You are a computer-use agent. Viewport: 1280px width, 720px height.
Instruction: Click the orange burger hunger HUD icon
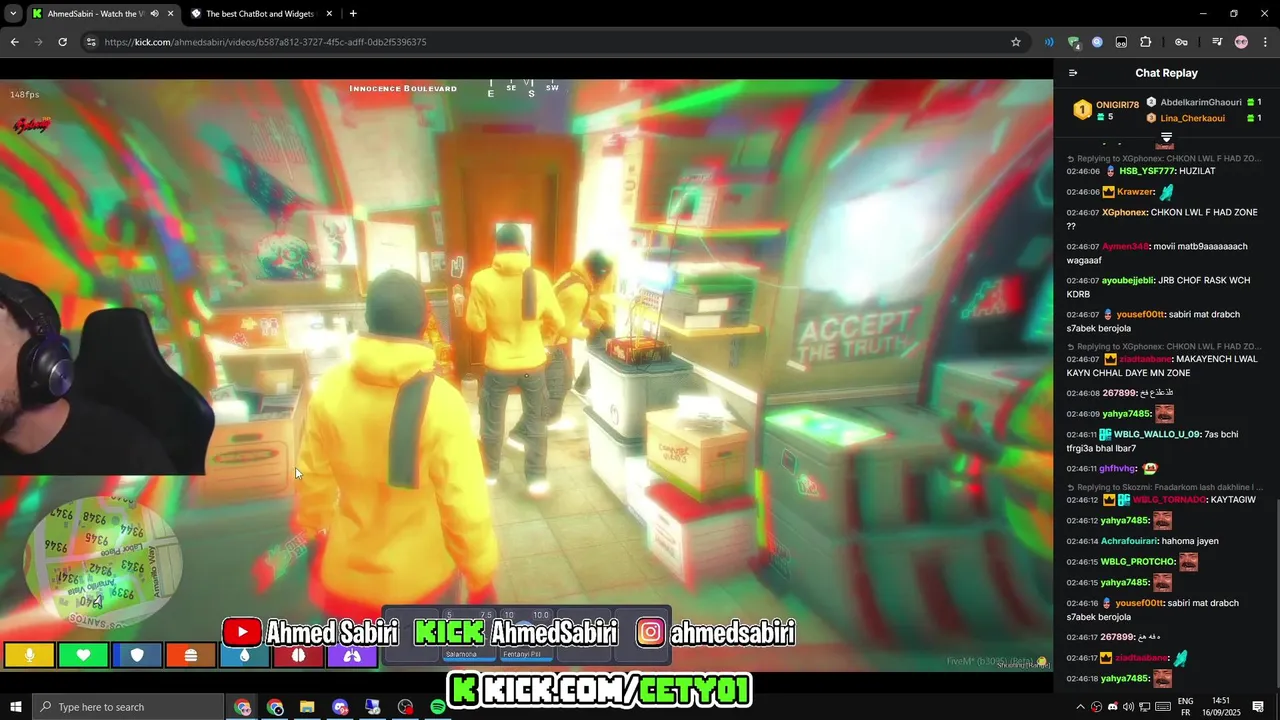tap(191, 656)
